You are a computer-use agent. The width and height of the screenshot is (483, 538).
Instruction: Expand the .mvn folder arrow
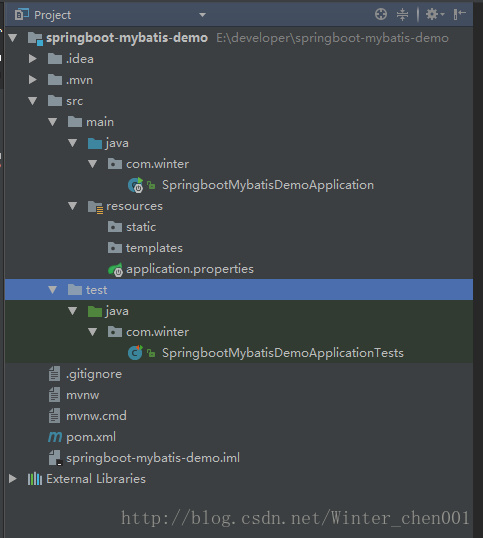(33, 80)
